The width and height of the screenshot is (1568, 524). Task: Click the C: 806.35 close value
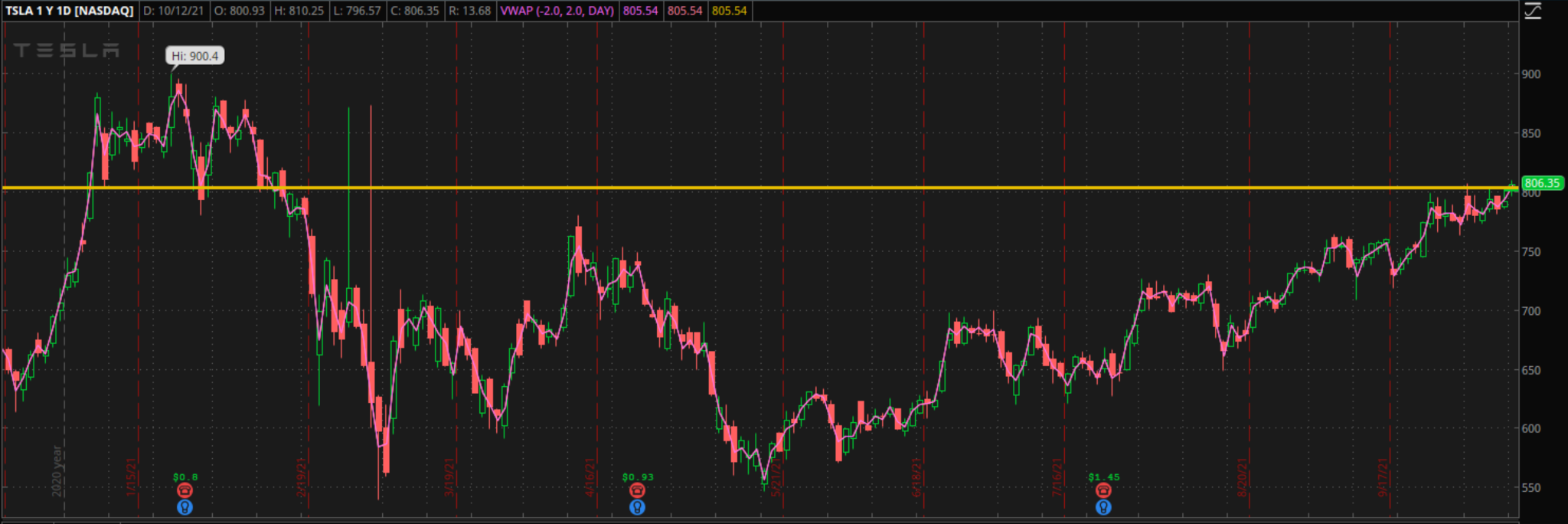point(415,11)
